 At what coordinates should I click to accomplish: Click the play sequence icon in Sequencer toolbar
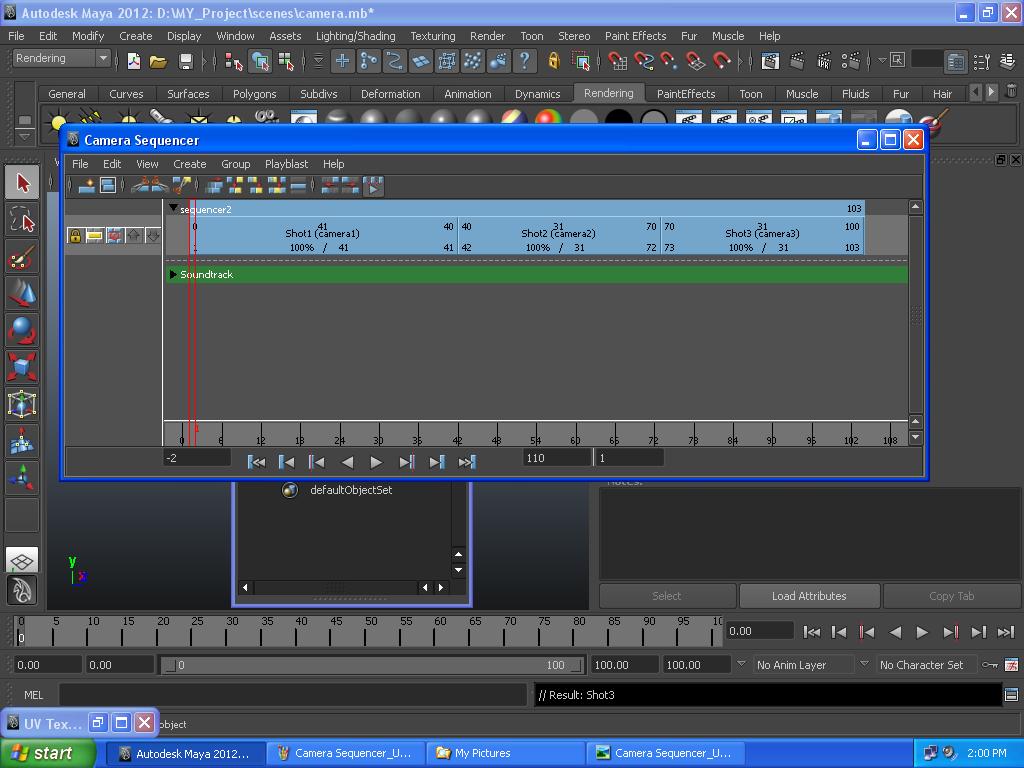(373, 186)
